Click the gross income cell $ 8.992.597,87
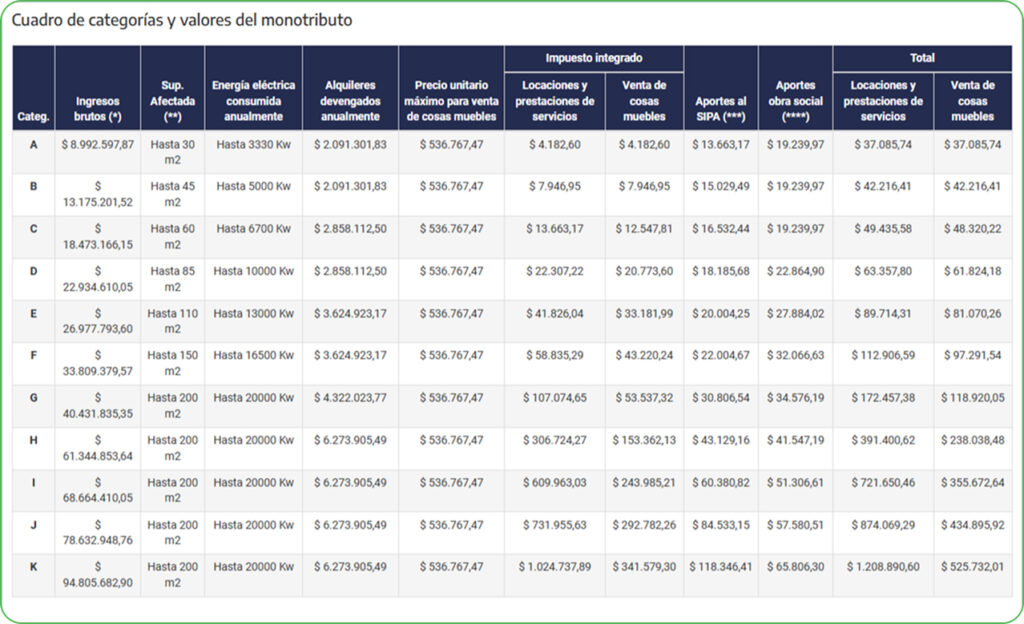The image size is (1024, 624). pyautogui.click(x=98, y=145)
